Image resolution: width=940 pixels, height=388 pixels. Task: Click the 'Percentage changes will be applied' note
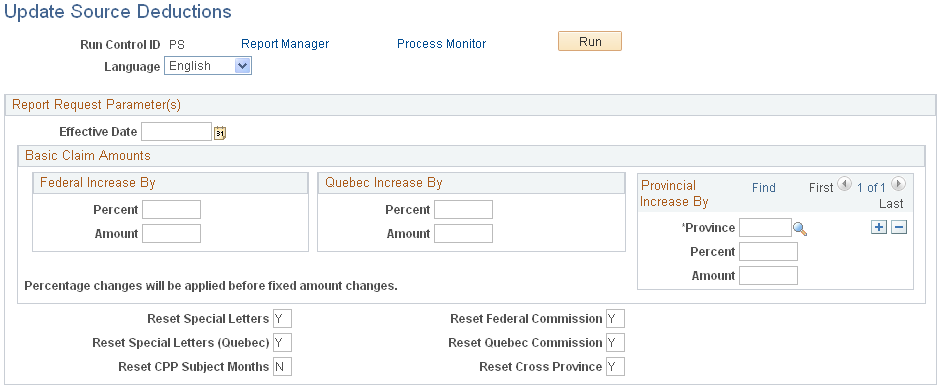tap(211, 286)
